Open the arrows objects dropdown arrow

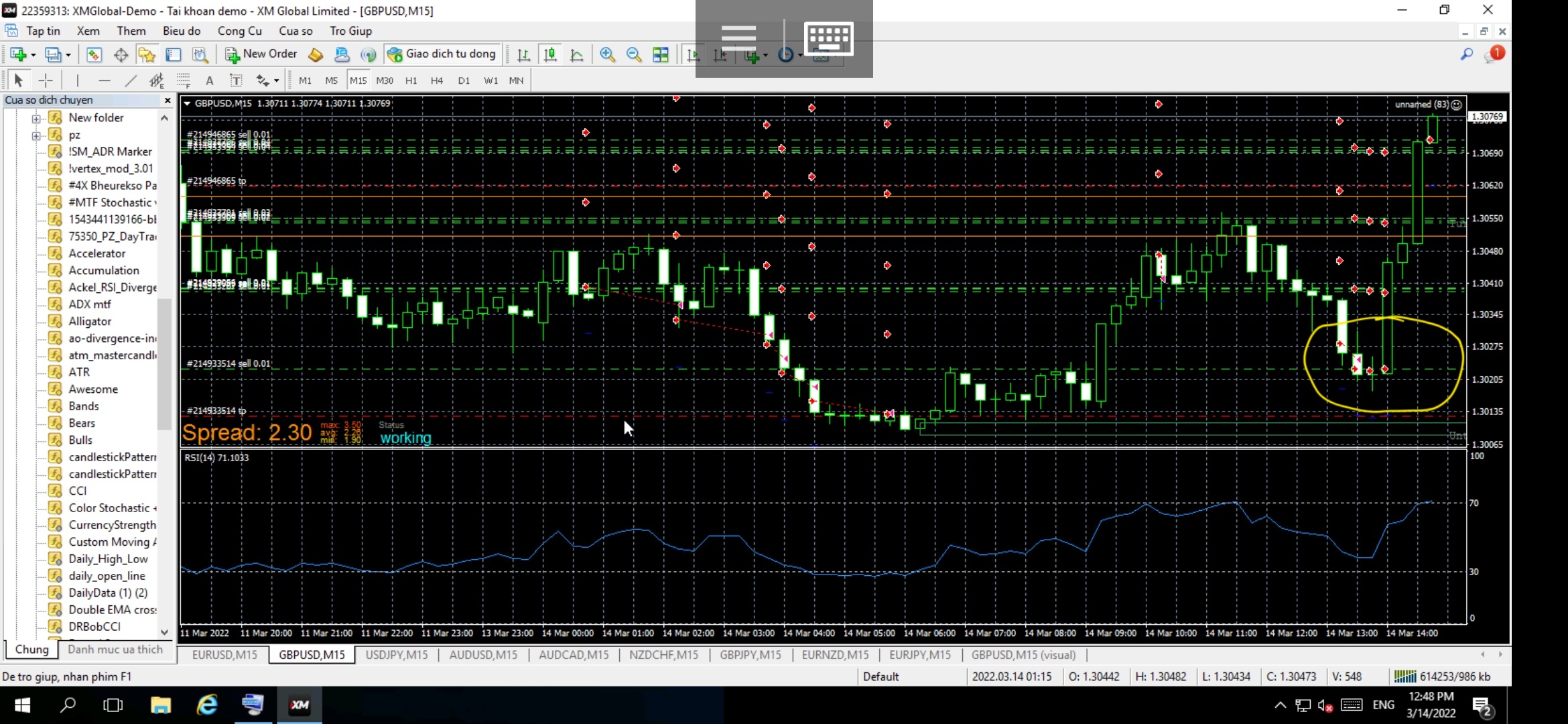point(276,81)
